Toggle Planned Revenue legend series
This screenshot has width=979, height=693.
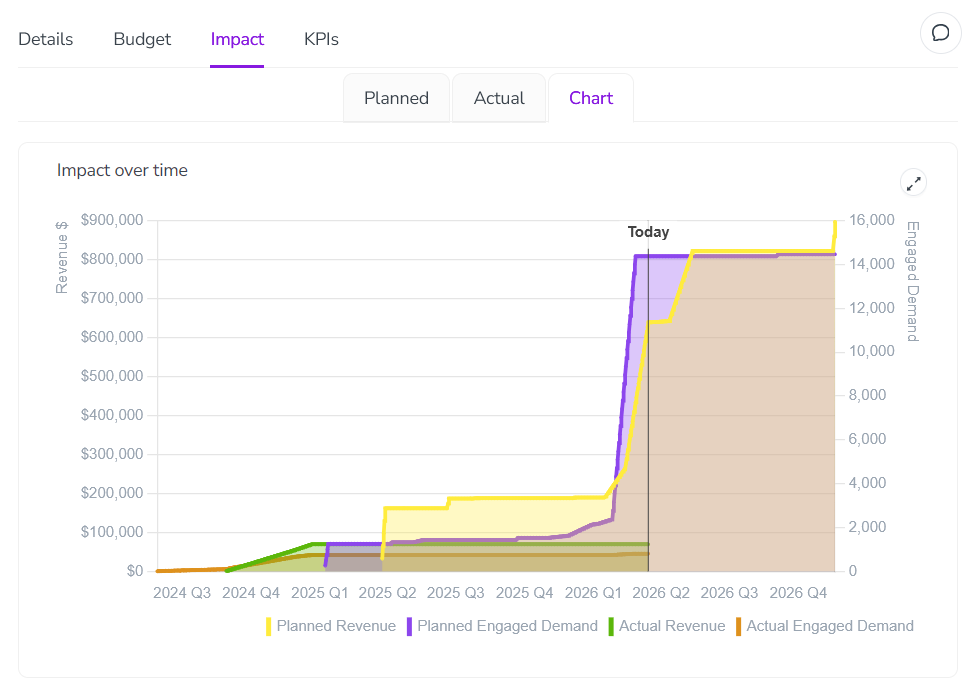331,626
